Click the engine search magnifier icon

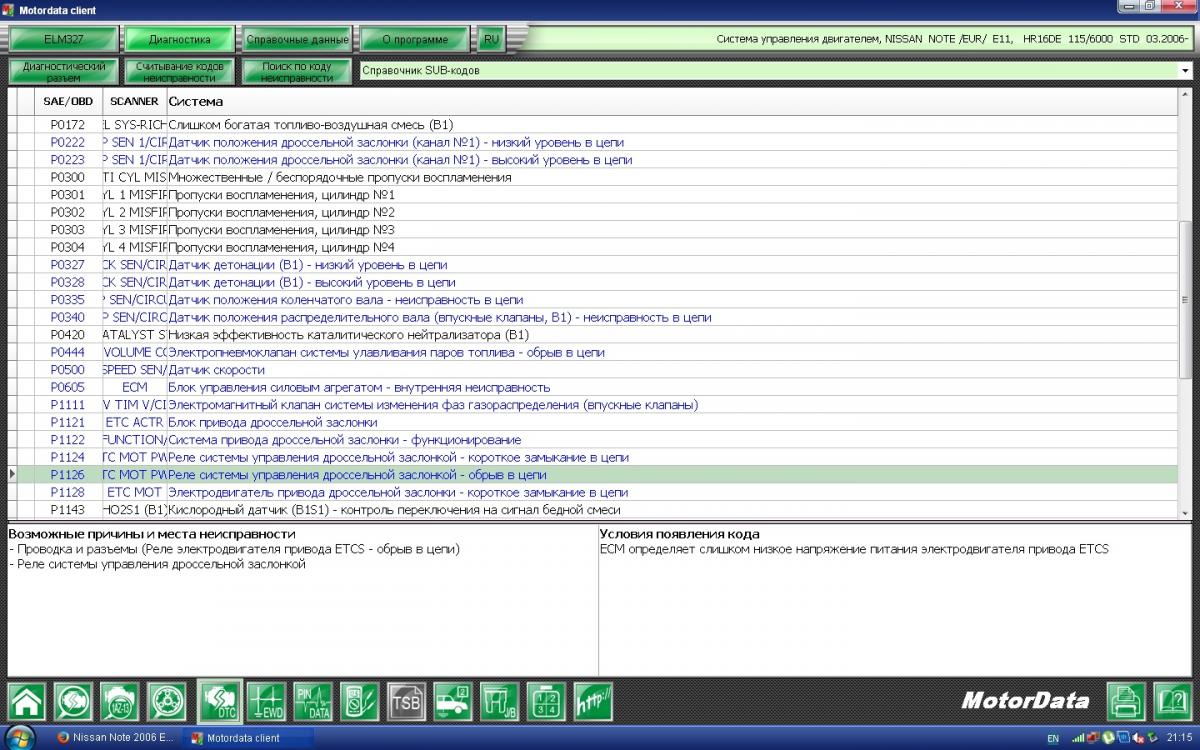point(73,700)
